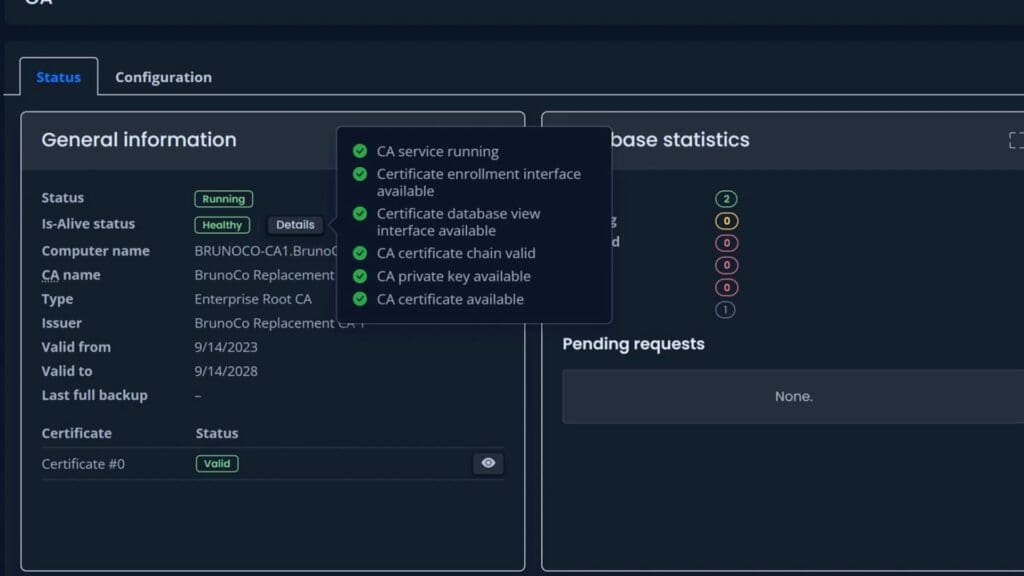The height and width of the screenshot is (576, 1024).
Task: Open Is-Alive status Details
Action: click(295, 225)
